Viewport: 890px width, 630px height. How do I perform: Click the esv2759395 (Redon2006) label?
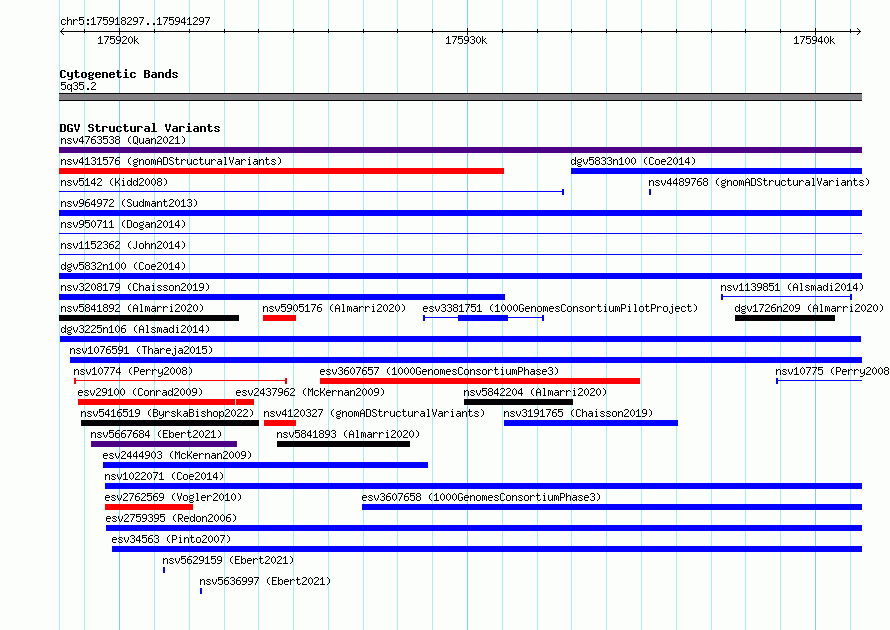point(171,518)
